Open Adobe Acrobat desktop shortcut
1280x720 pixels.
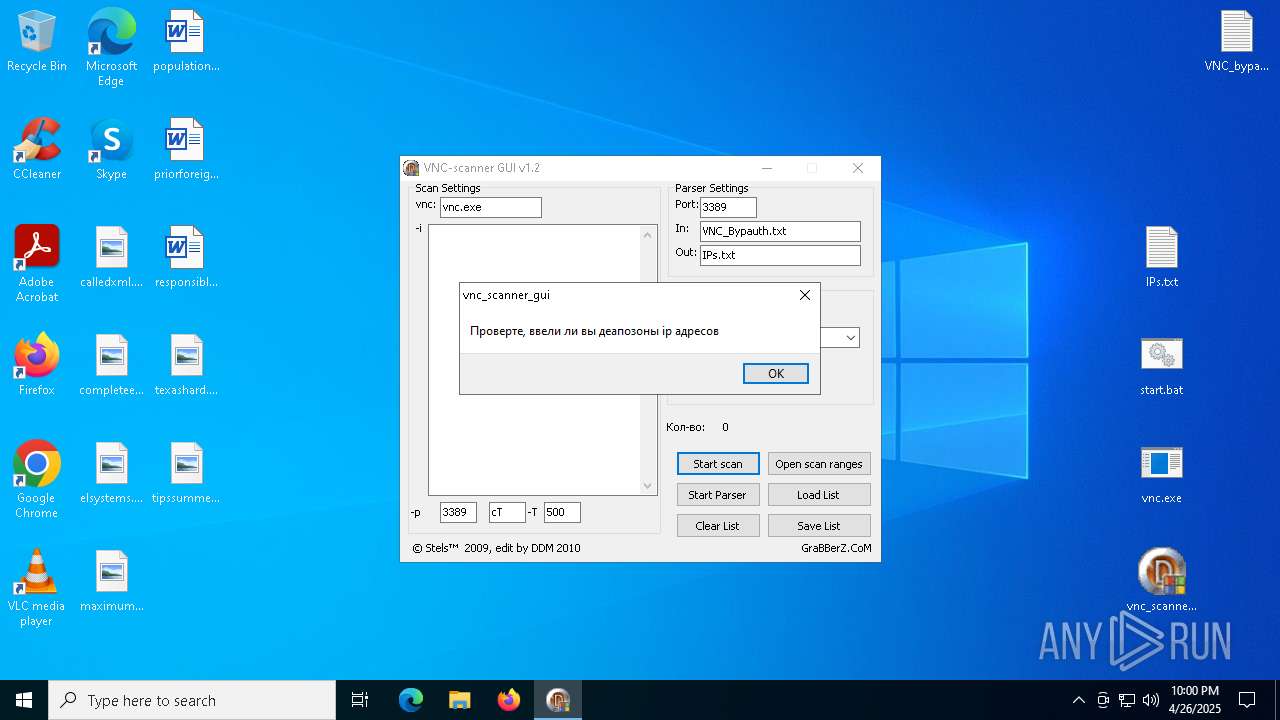37,265
